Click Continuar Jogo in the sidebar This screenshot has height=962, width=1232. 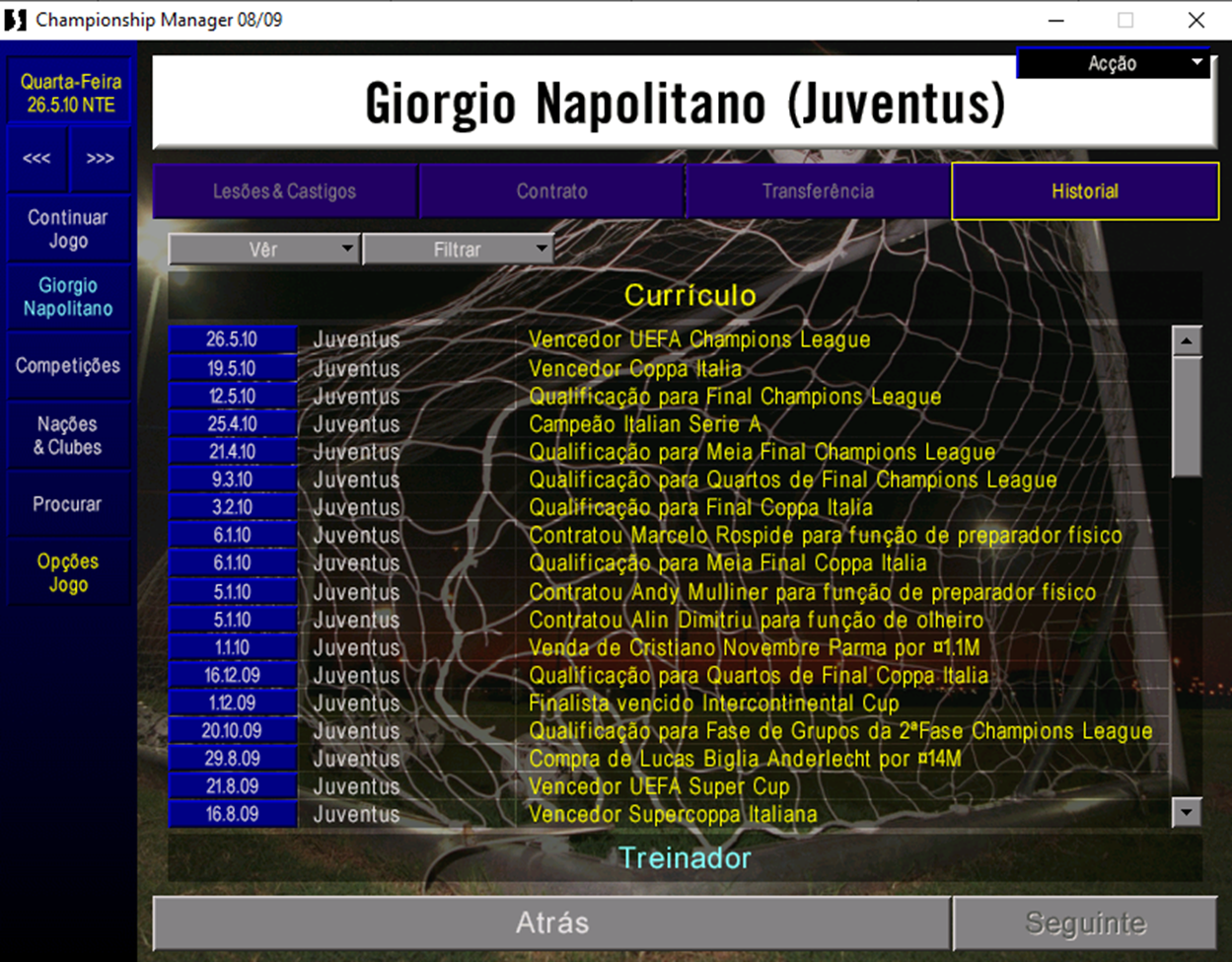click(x=68, y=229)
